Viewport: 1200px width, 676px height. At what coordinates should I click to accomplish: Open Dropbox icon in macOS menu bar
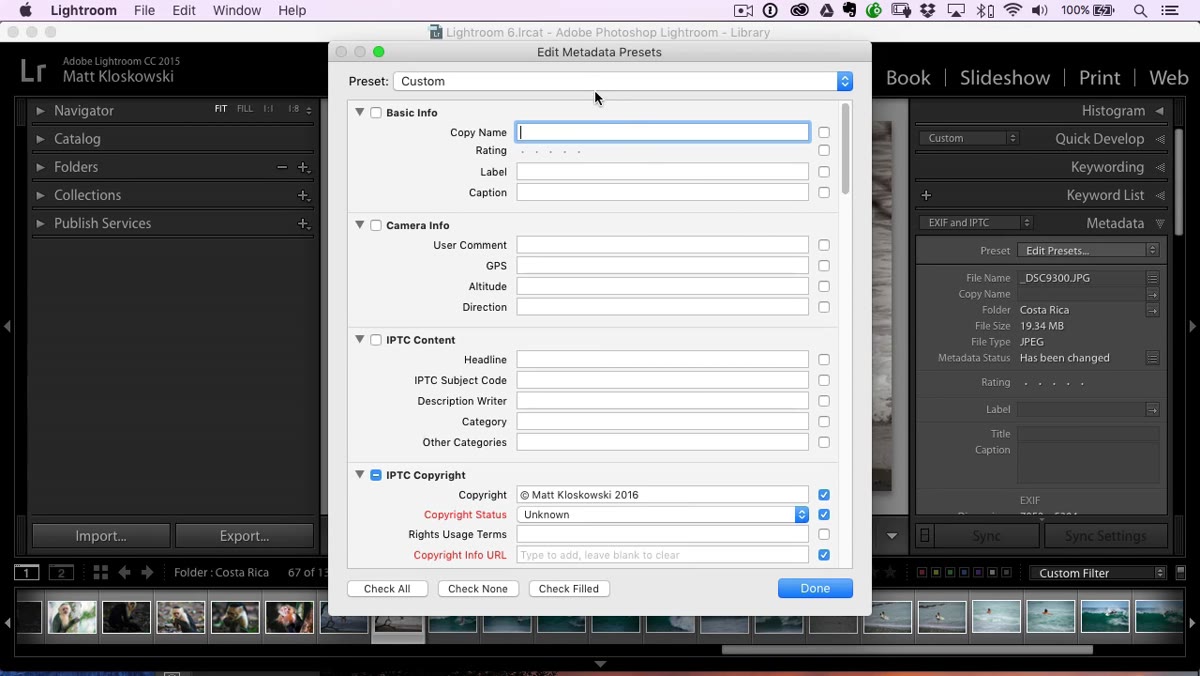928,10
